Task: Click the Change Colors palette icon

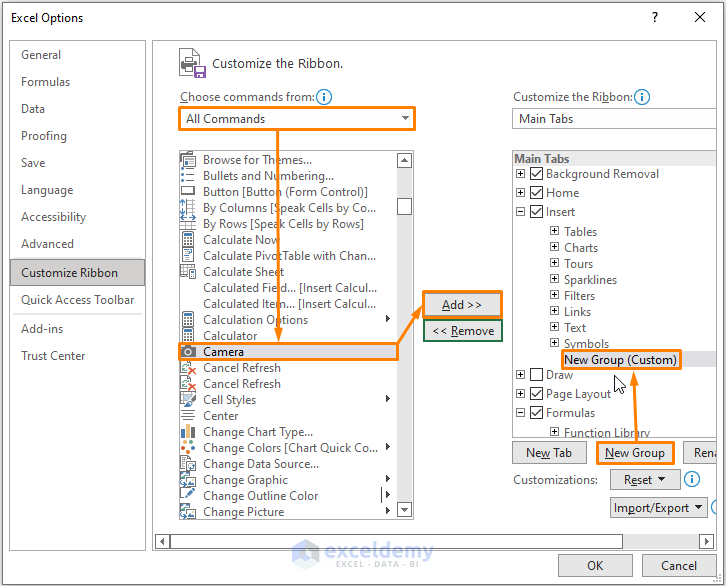Action: [188, 448]
